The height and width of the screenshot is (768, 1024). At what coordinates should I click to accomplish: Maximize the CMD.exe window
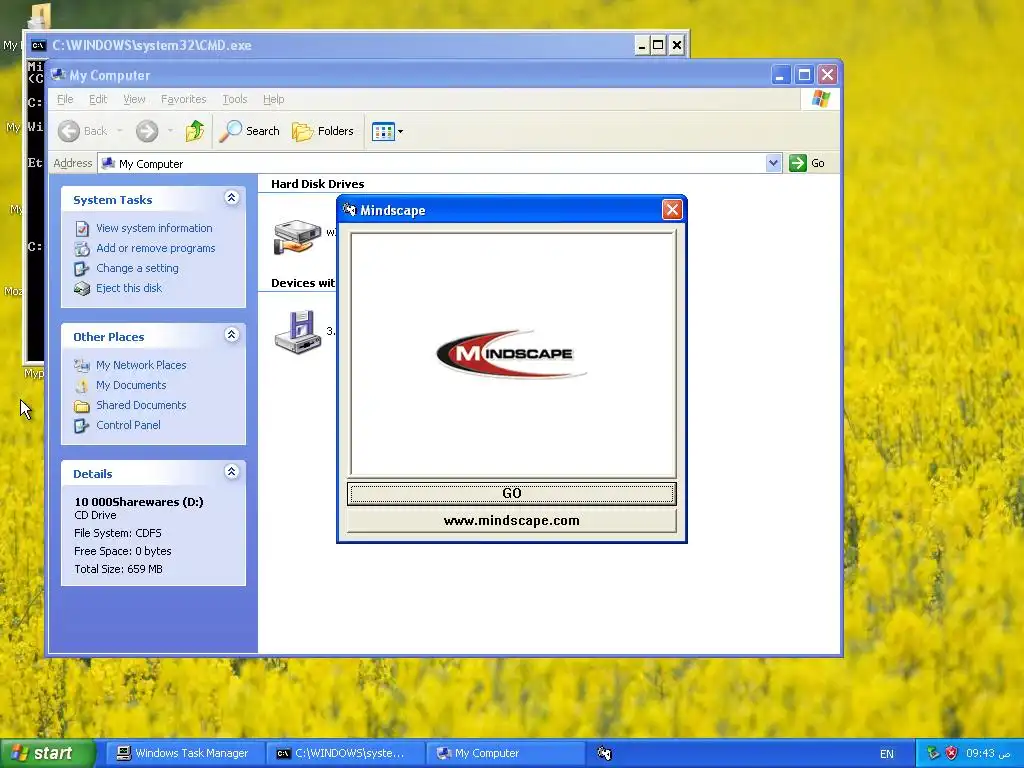pyautogui.click(x=658, y=45)
